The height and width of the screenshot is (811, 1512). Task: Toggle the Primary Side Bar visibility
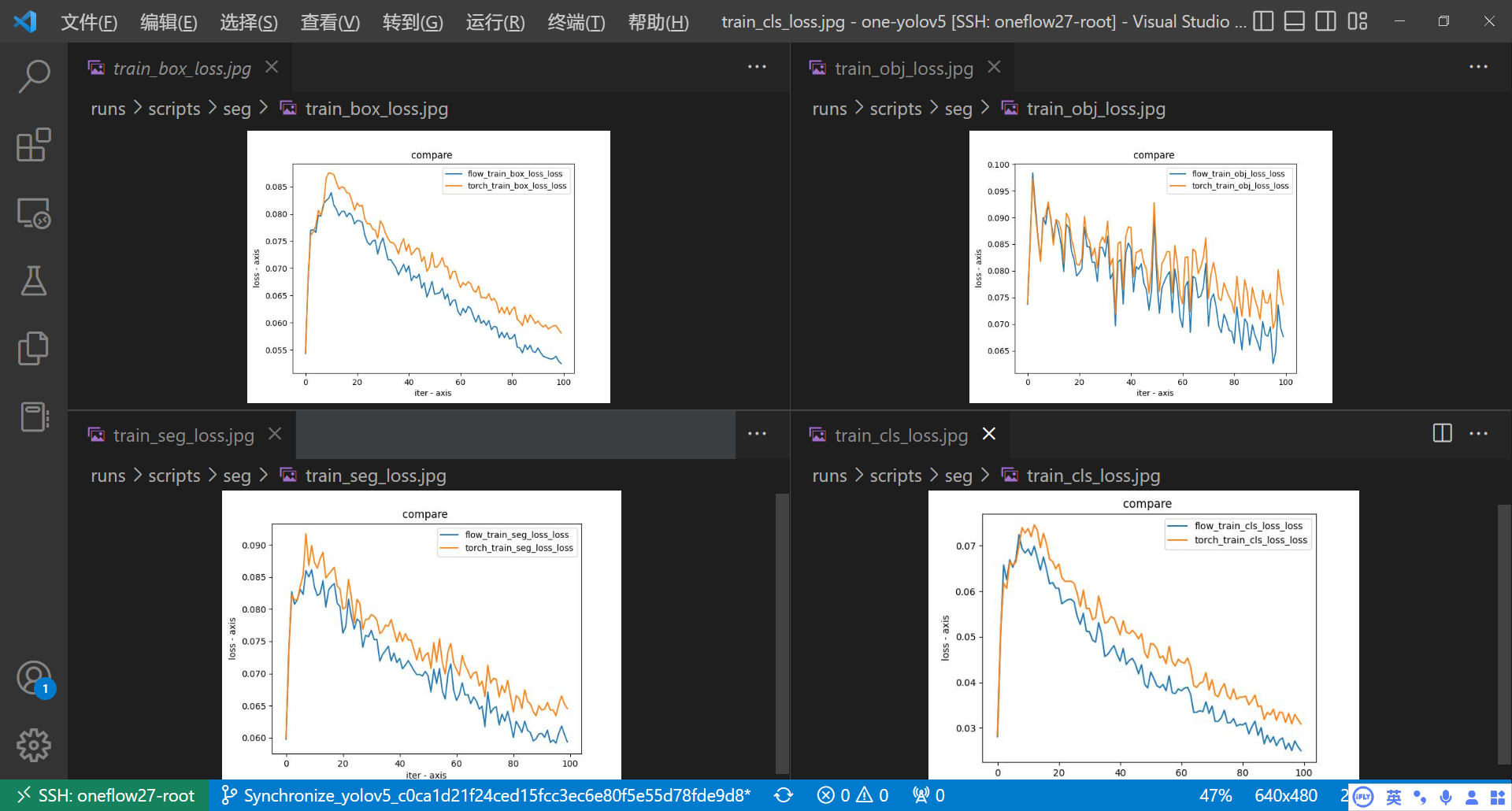click(1262, 21)
